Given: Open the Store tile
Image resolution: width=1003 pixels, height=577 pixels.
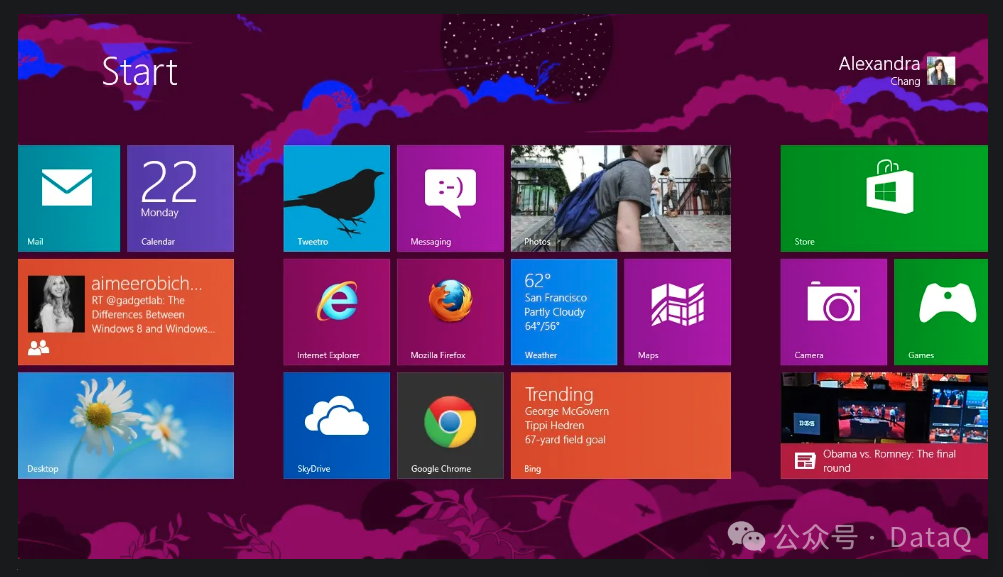Looking at the screenshot, I should (884, 198).
